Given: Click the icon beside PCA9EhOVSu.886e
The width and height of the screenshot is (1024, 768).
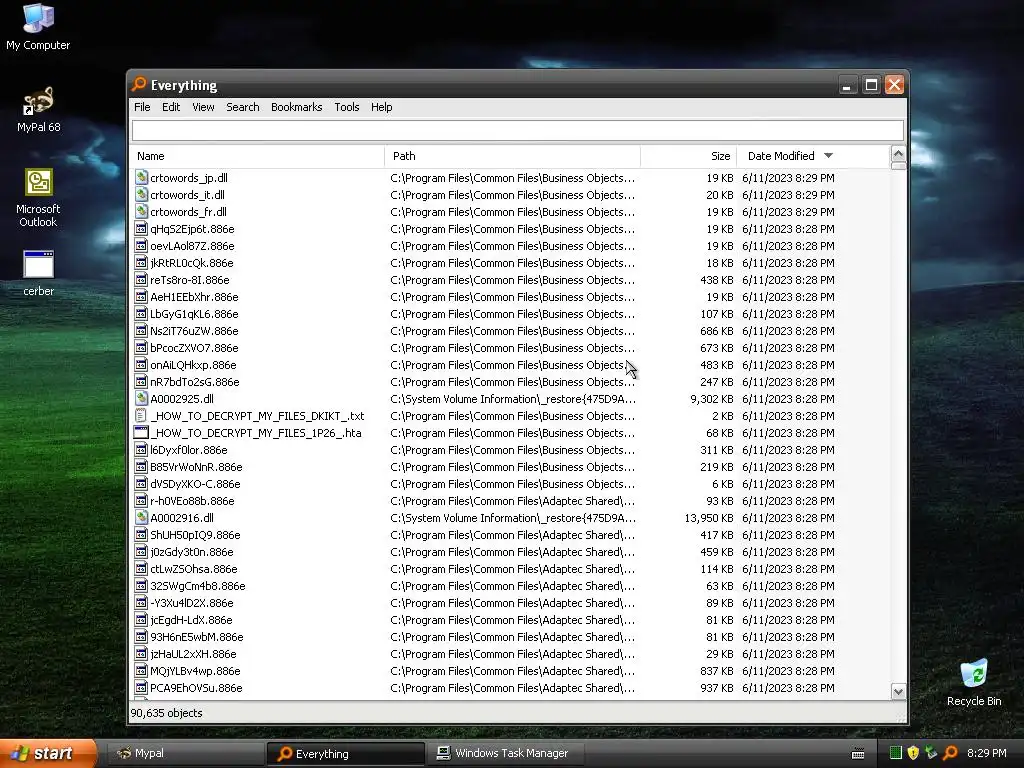Looking at the screenshot, I should pos(141,686).
